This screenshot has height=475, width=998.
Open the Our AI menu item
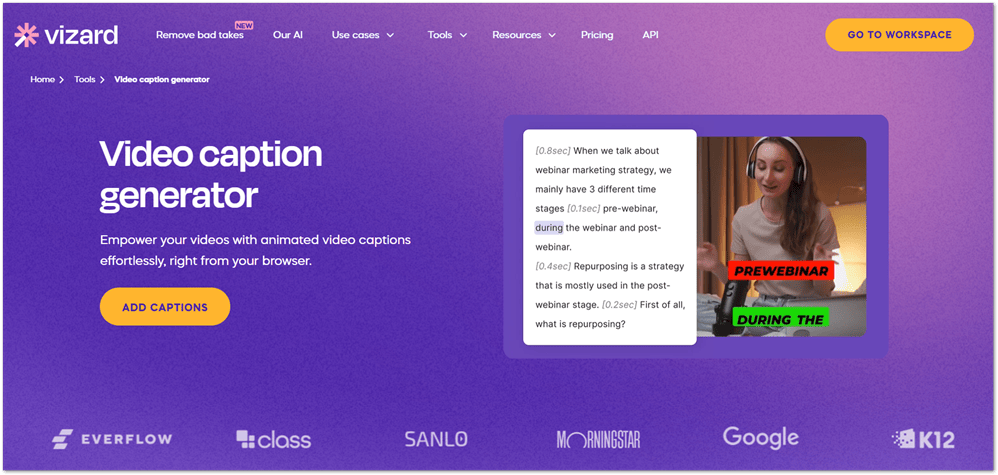pos(288,35)
